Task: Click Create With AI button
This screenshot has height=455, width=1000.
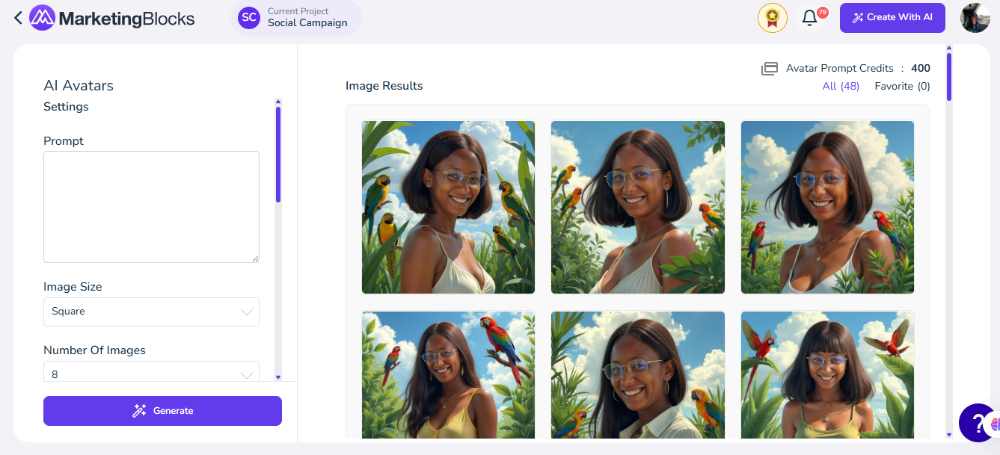Action: point(892,18)
